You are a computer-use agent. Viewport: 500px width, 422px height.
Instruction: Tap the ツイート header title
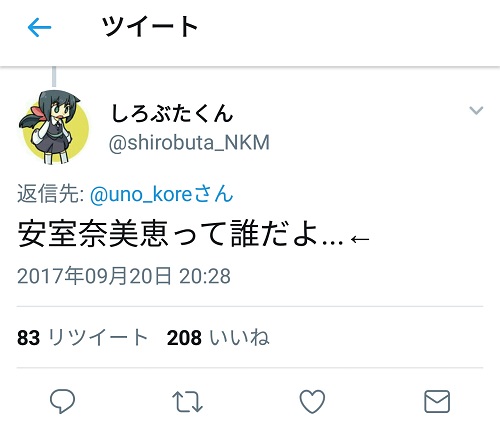(x=150, y=26)
